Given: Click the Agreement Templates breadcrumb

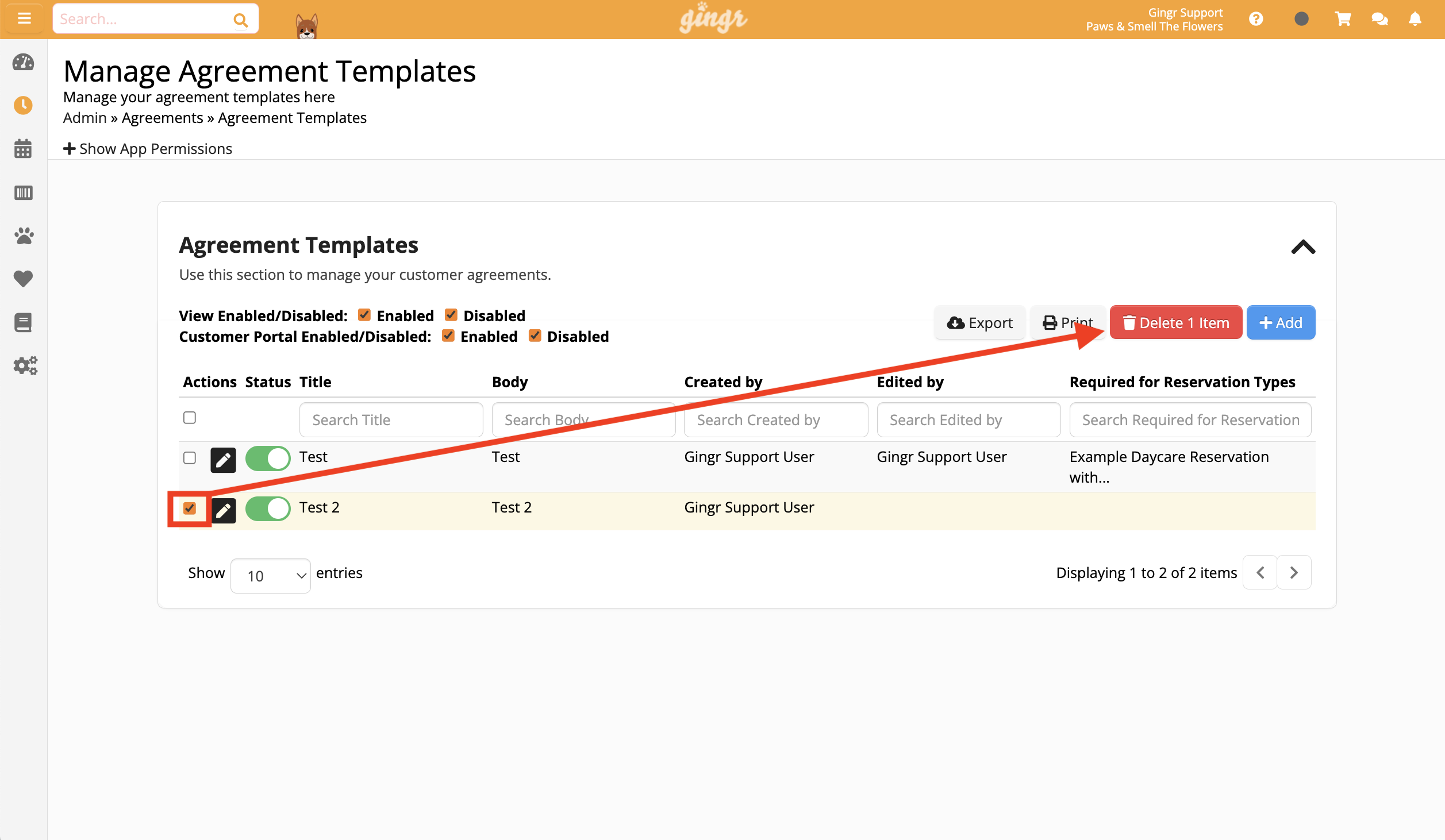Looking at the screenshot, I should pos(292,118).
